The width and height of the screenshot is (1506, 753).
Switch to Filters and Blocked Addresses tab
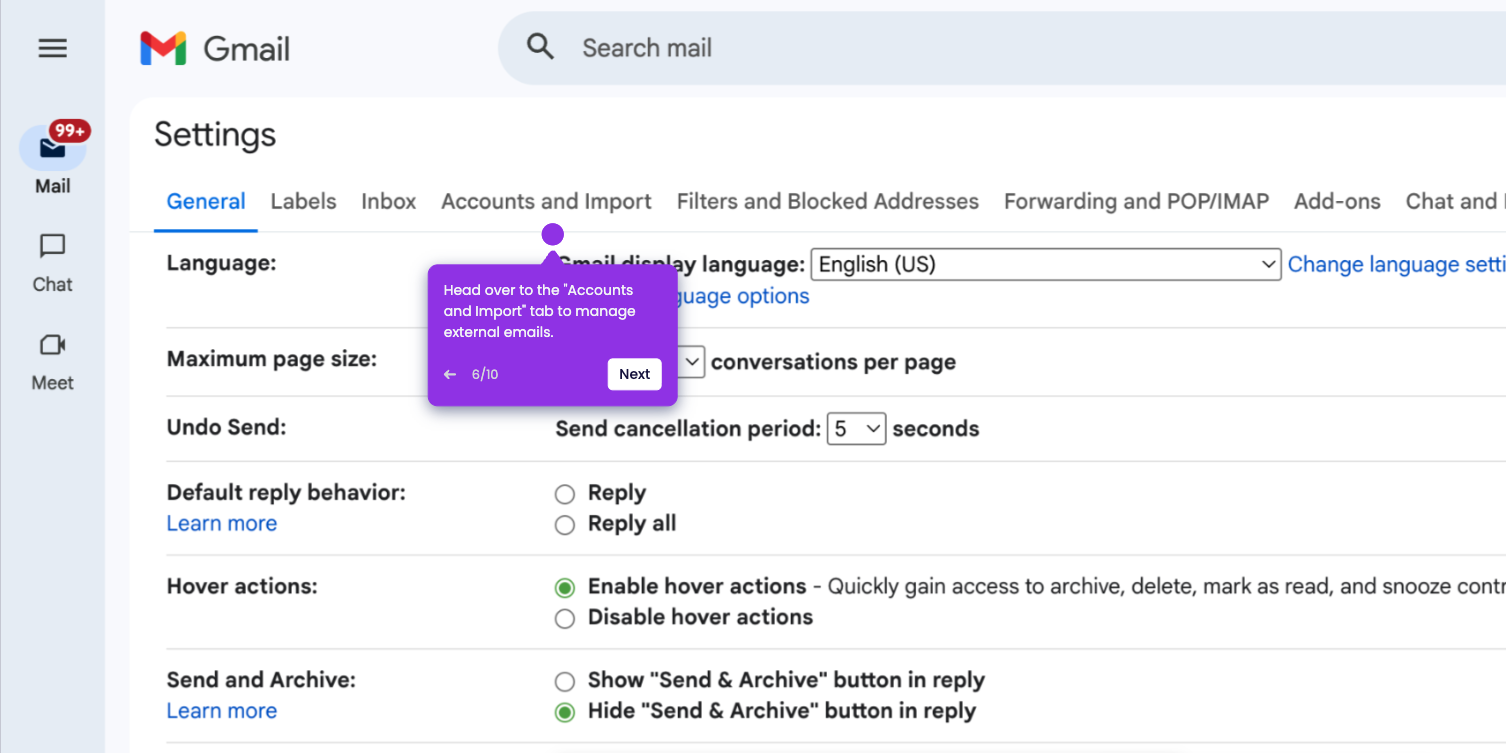[x=828, y=201]
